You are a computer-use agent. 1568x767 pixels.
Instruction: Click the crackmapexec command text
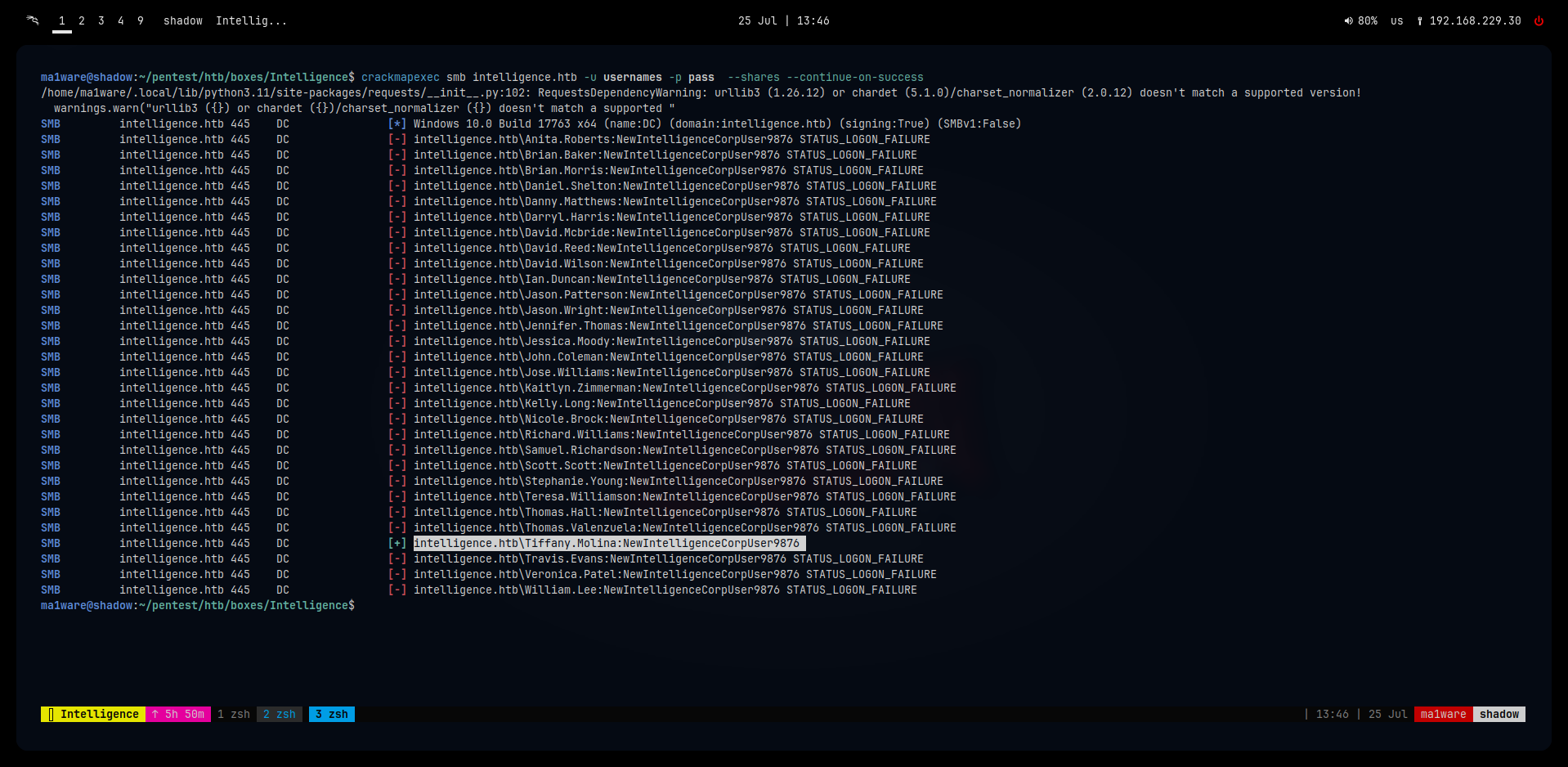point(401,78)
